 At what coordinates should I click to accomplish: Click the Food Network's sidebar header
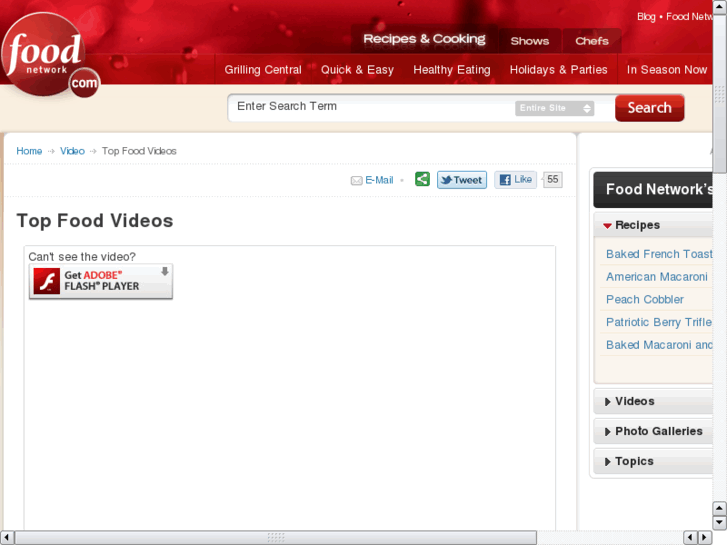click(x=653, y=190)
